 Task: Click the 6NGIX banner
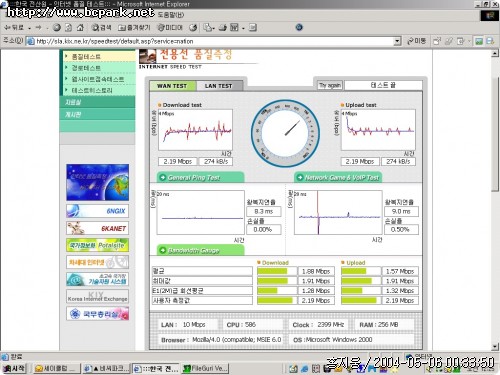97,211
